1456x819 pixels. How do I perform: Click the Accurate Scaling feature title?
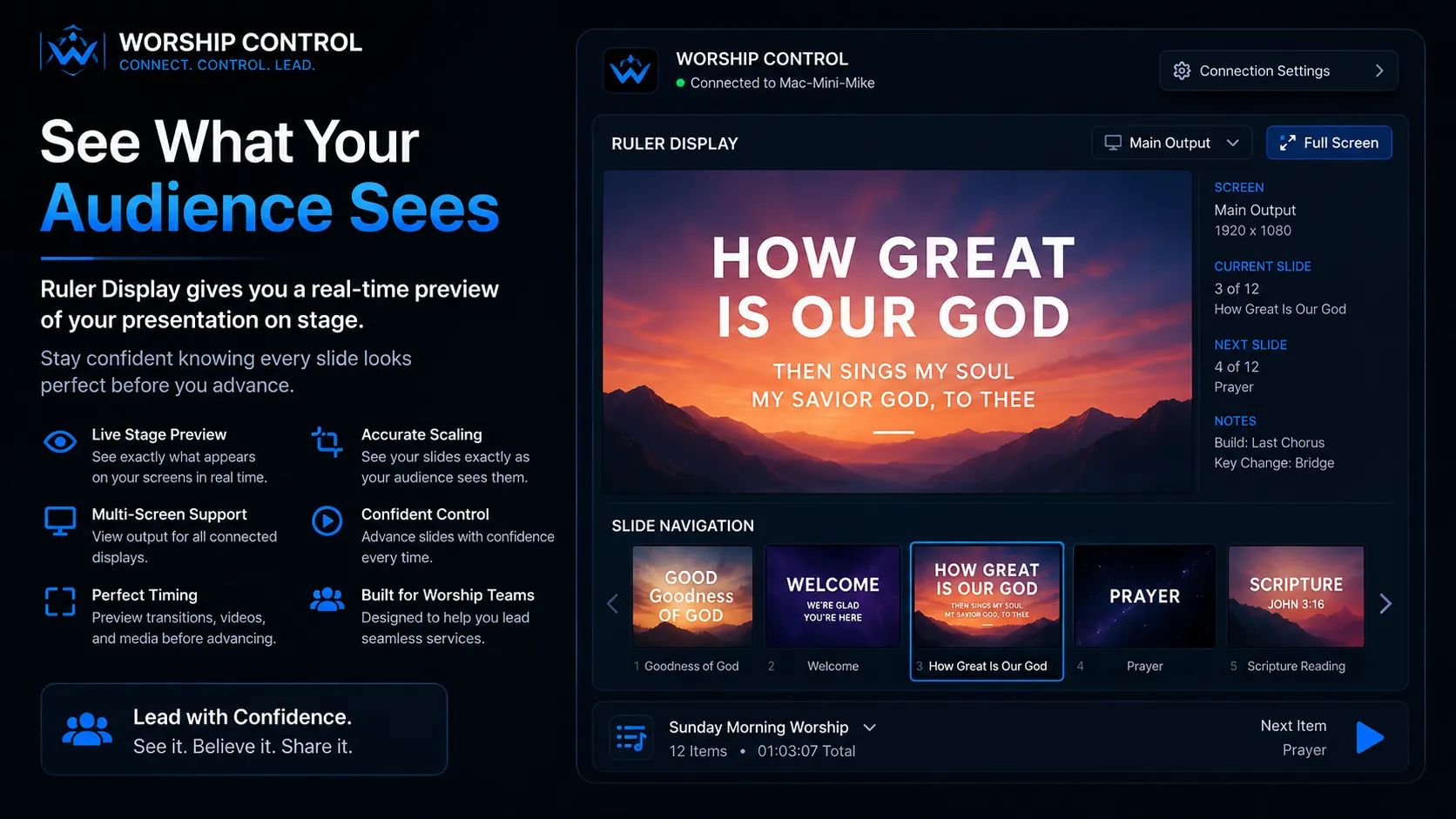click(421, 434)
